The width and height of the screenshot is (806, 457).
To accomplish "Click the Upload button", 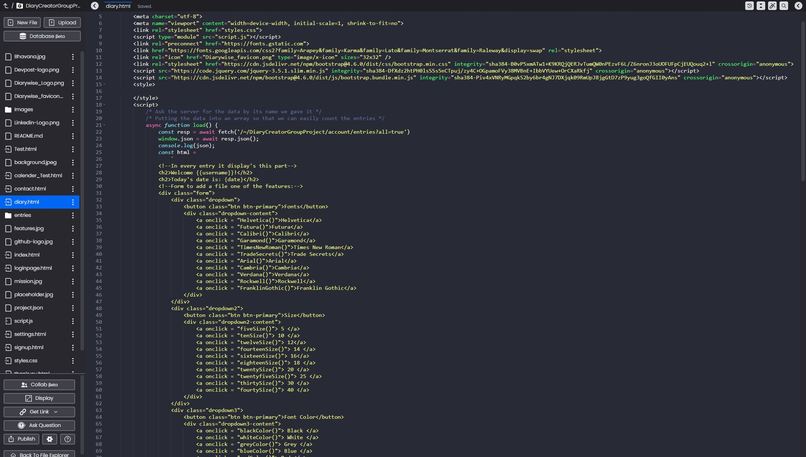I will point(62,23).
